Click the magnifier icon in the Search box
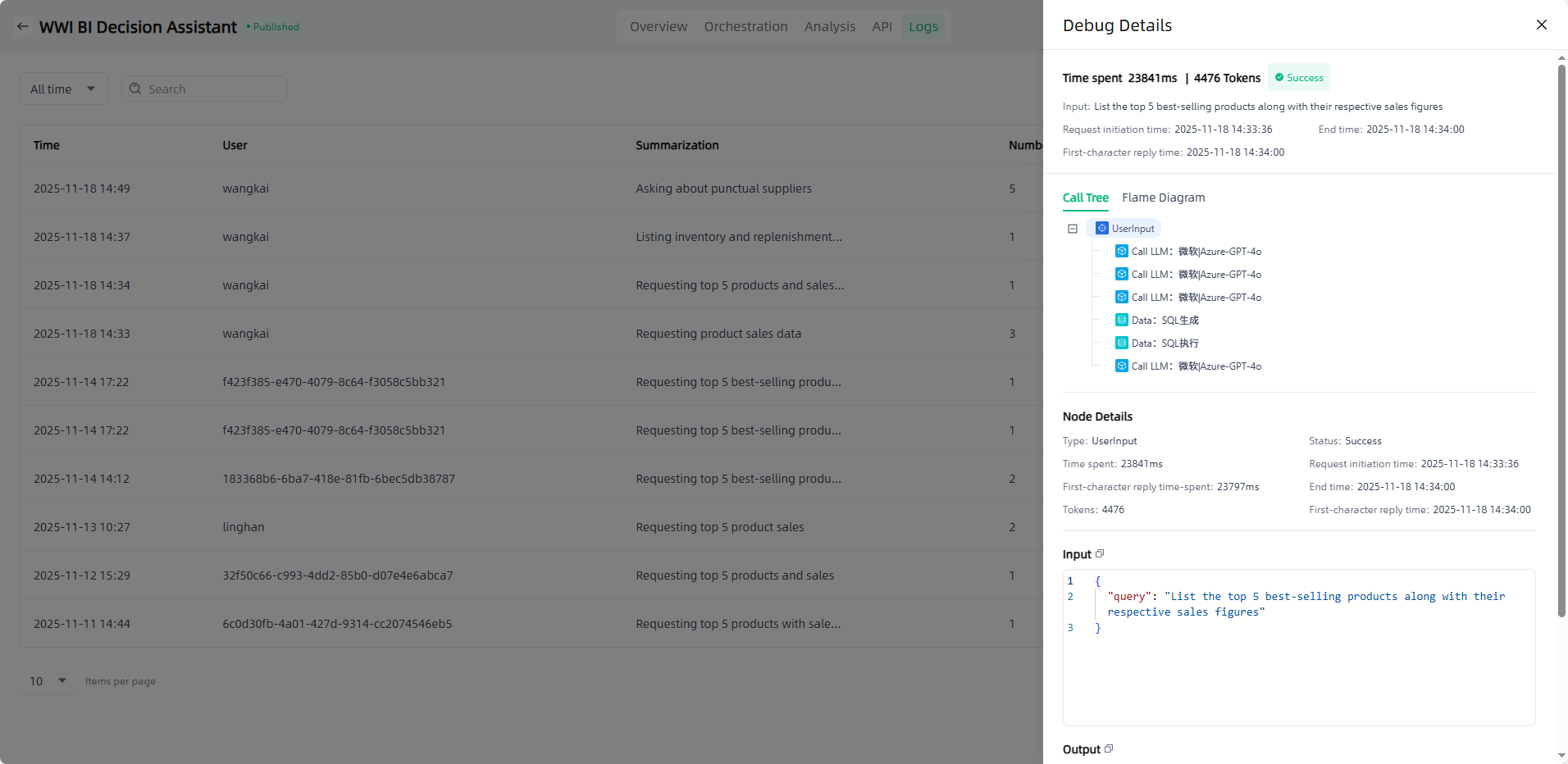 (x=135, y=89)
